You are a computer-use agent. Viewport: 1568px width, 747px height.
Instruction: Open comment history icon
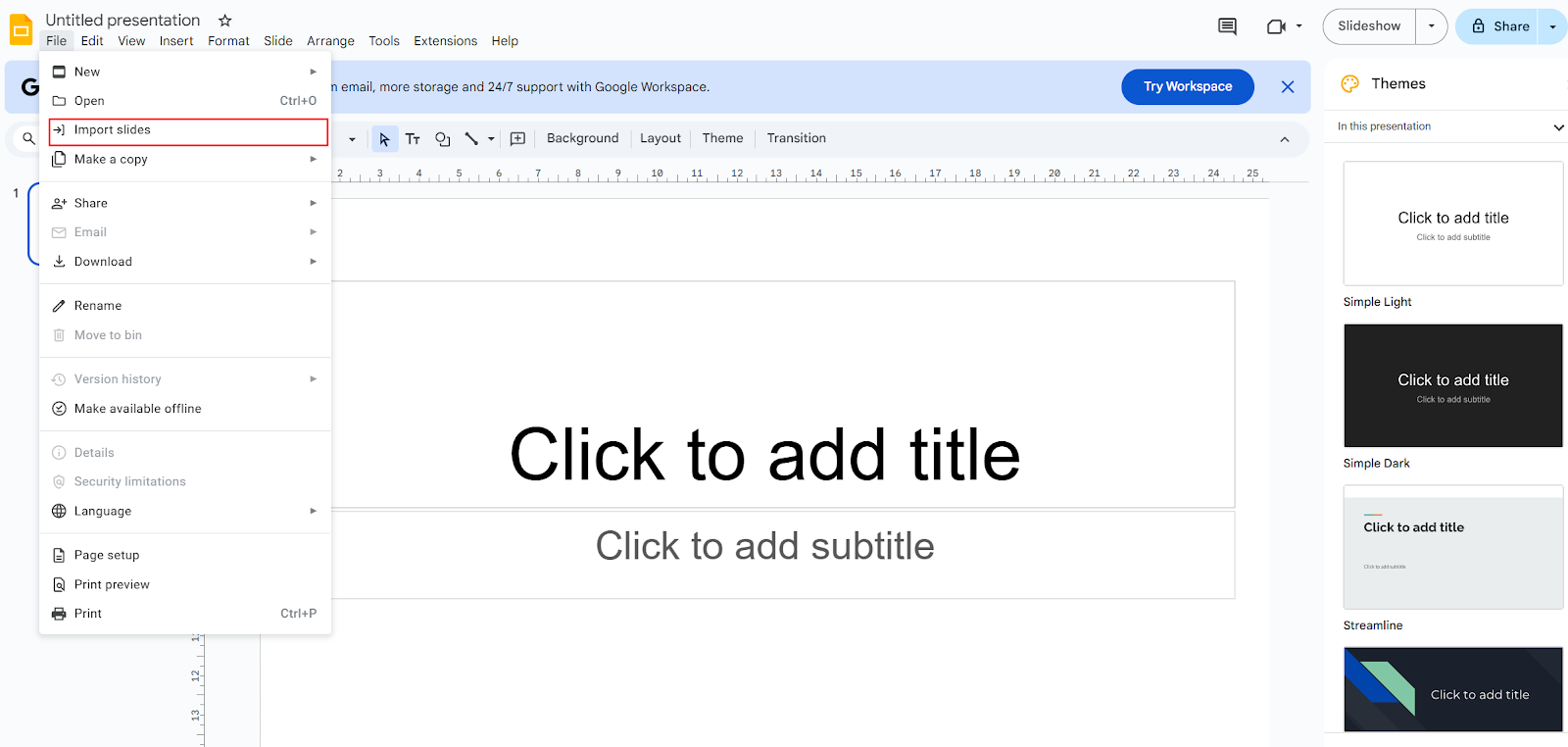[x=1227, y=26]
